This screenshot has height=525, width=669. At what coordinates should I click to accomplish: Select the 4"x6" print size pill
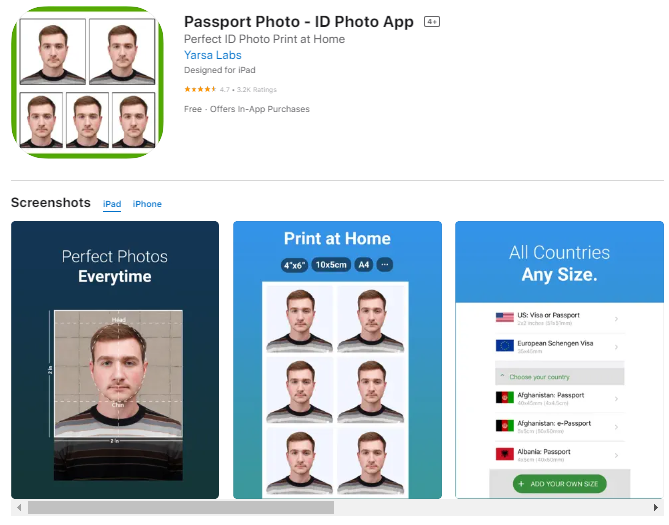294,265
